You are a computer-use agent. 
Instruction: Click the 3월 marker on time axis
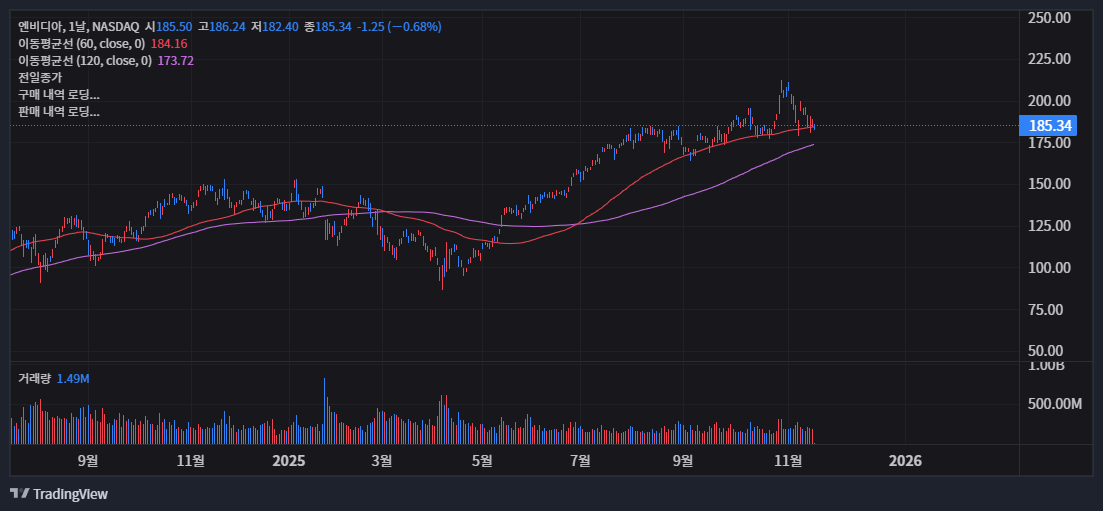point(381,461)
